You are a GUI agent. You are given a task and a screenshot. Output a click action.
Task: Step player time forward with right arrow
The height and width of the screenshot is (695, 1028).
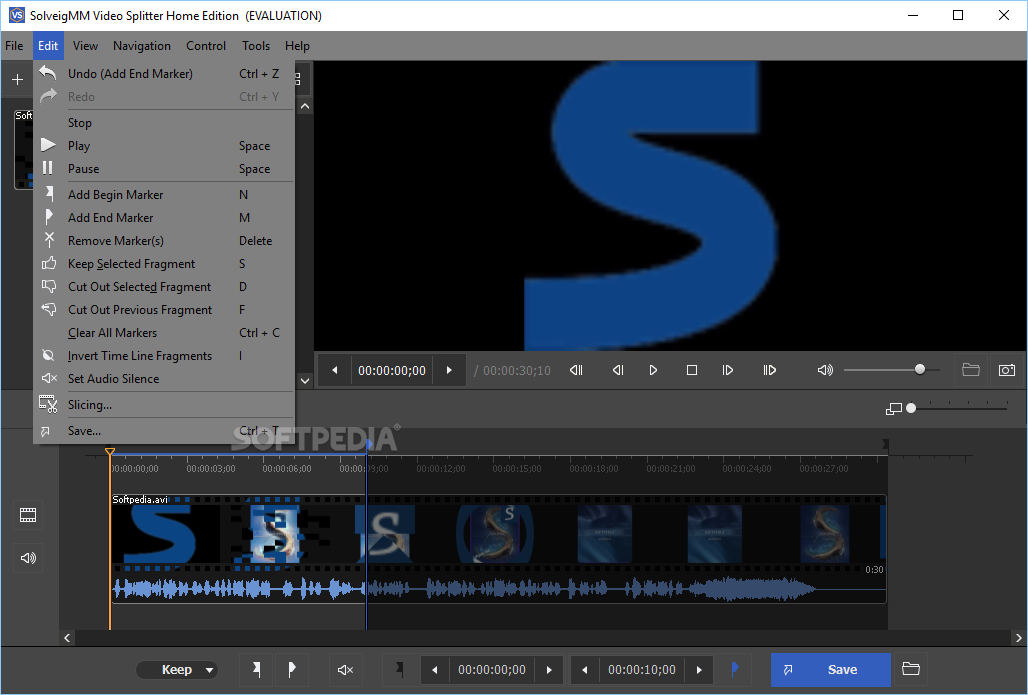point(449,370)
